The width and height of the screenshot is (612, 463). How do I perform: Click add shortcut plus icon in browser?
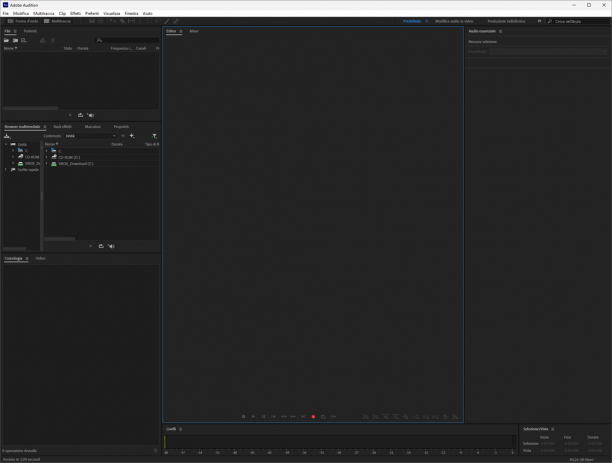(132, 136)
